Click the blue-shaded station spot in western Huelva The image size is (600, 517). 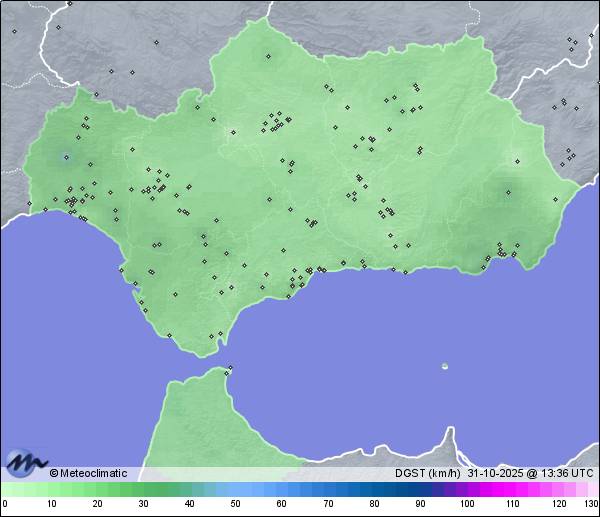tap(66, 156)
